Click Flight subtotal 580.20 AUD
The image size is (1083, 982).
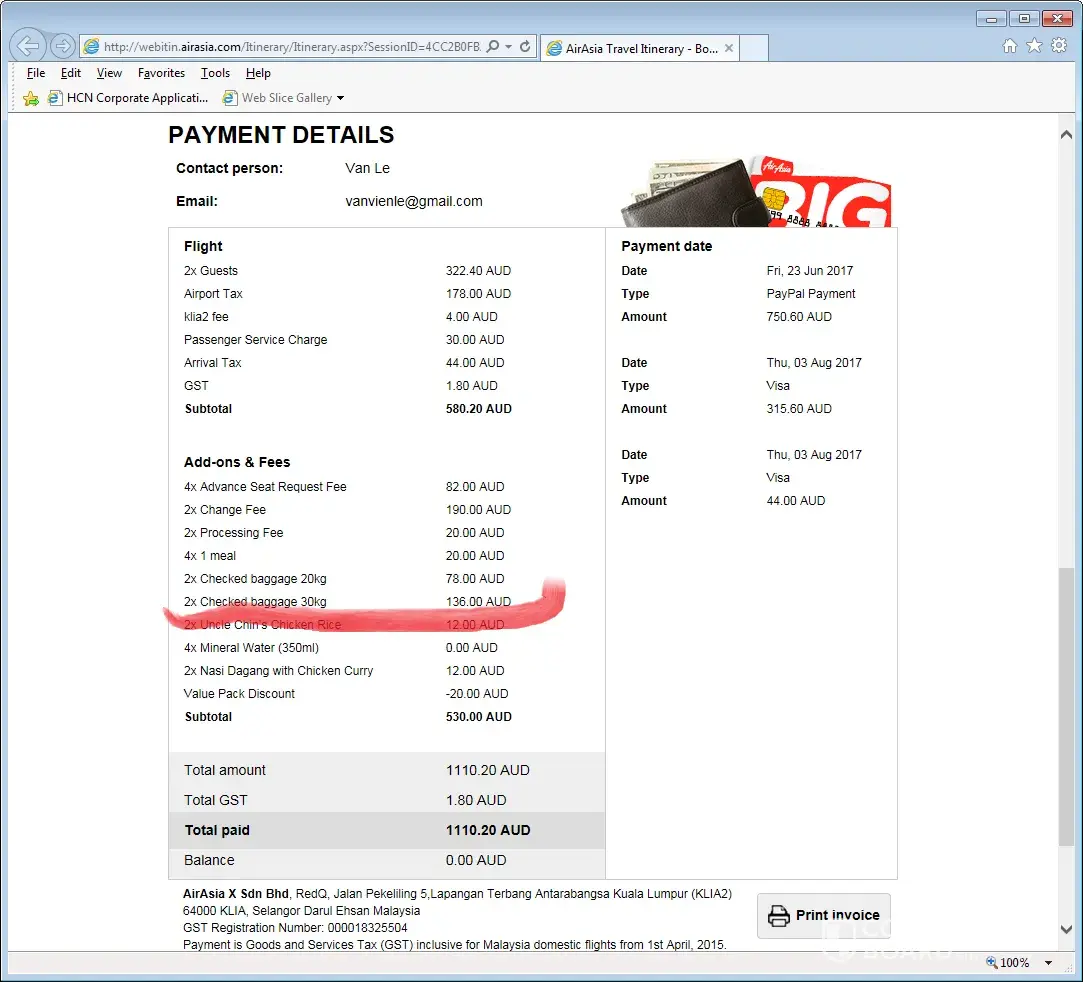point(479,409)
